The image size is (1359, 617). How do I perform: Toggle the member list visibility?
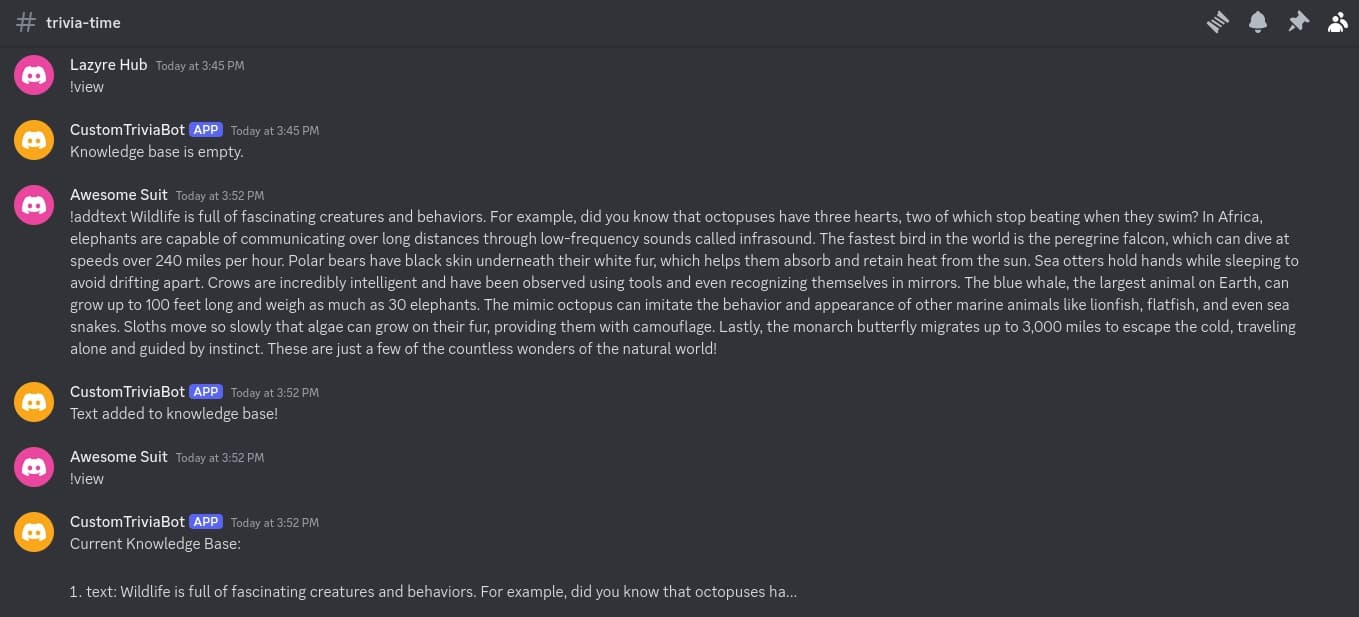[1337, 21]
